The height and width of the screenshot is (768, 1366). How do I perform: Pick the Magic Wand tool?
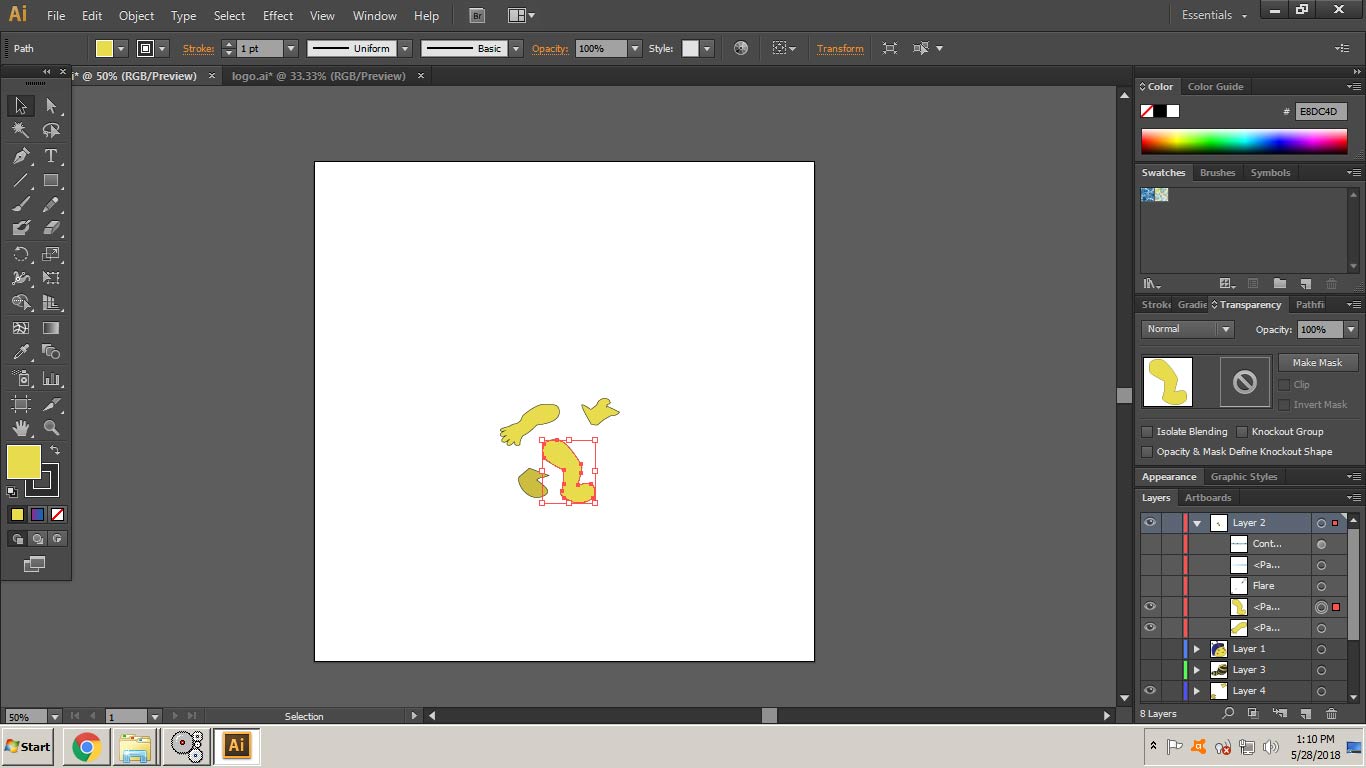20,131
